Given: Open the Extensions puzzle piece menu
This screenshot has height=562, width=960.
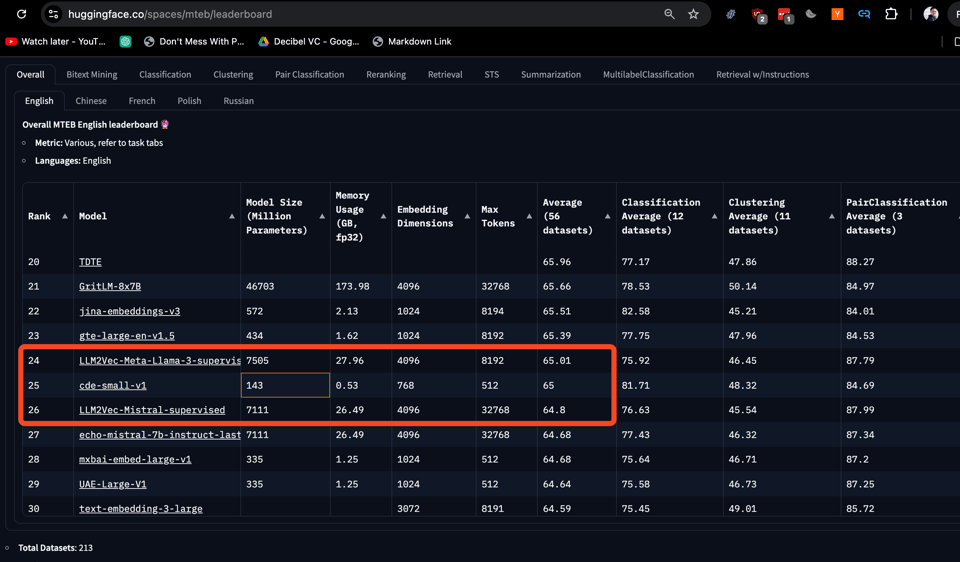Looking at the screenshot, I should click(x=891, y=14).
